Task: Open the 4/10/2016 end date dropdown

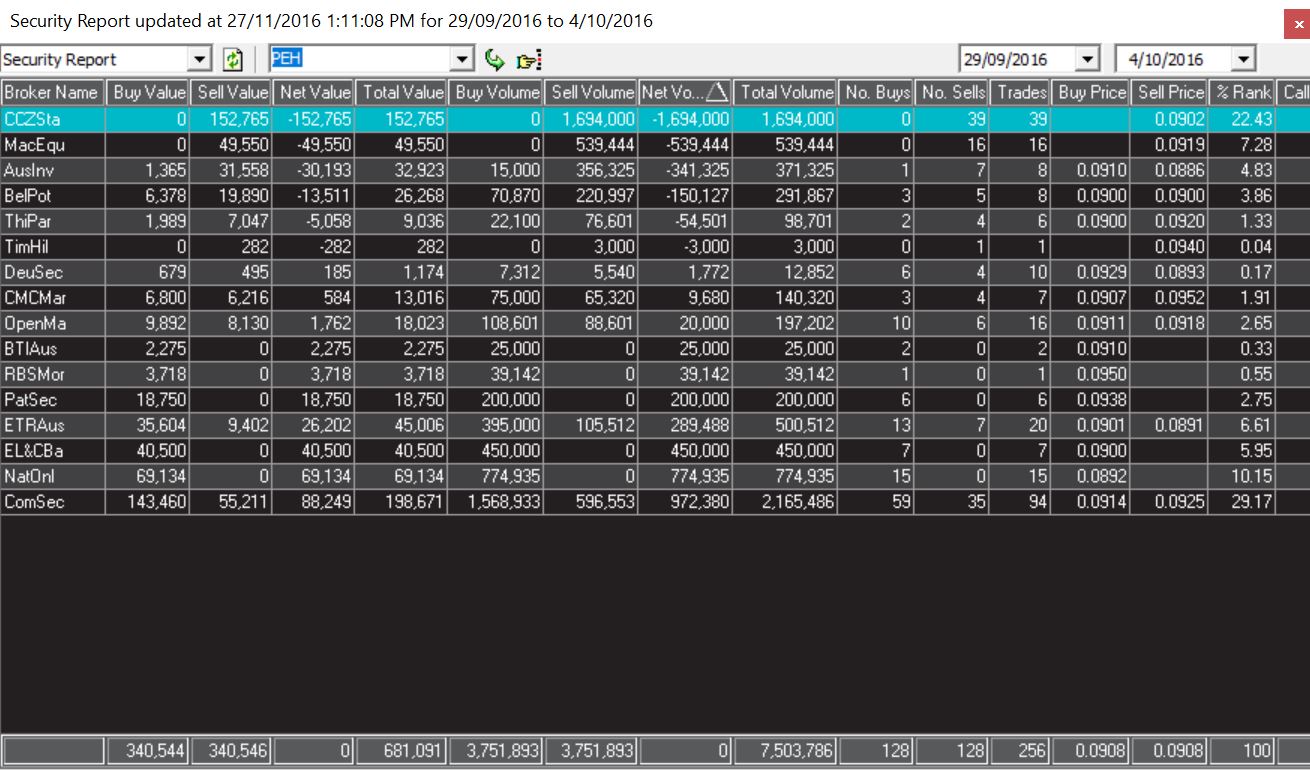Action: coord(1243,59)
